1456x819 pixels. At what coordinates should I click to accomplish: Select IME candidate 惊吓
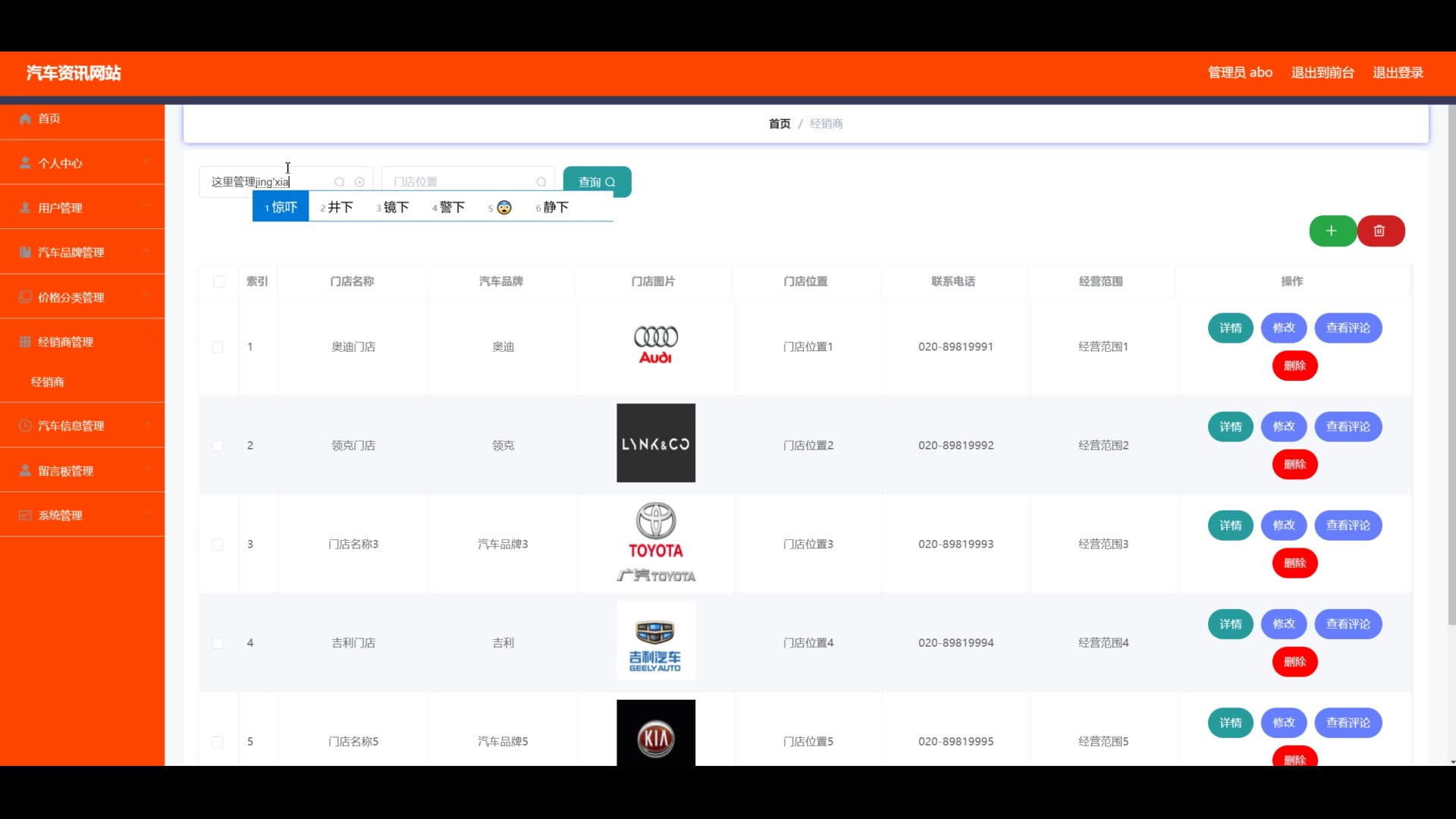pos(281,207)
